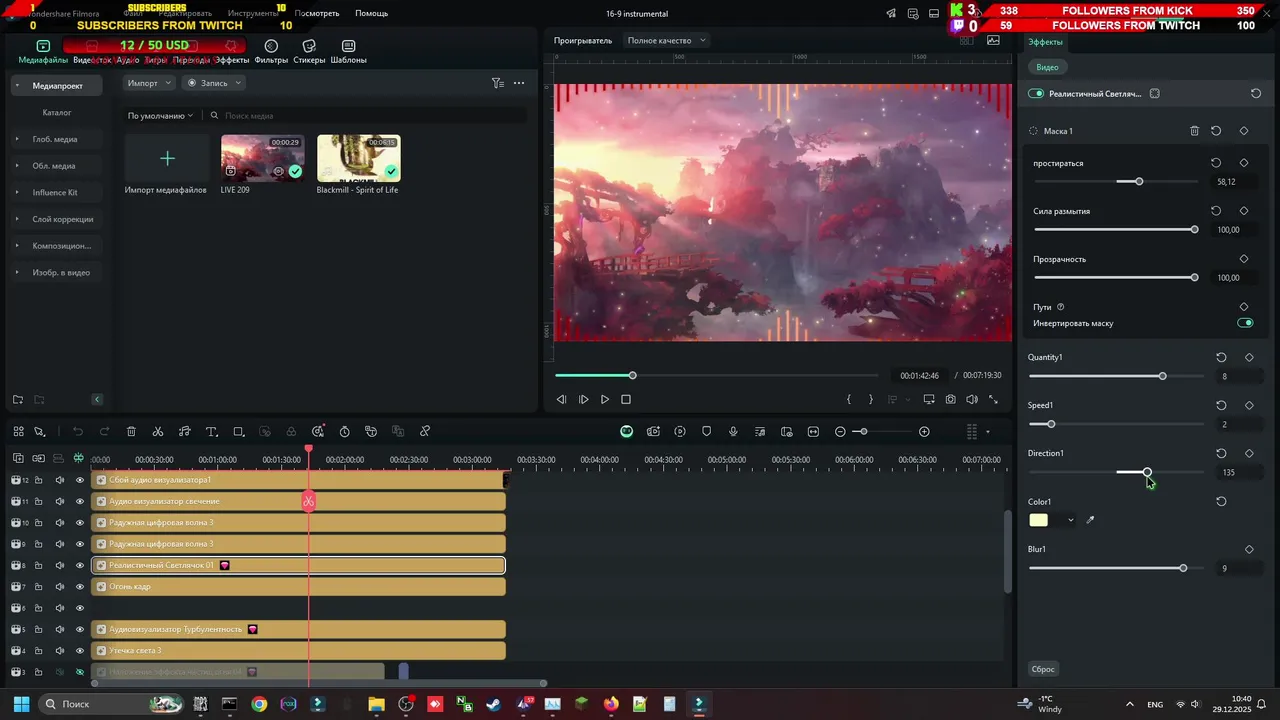This screenshot has width=1280, height=720.
Task: Show hidden track 3 with its eye icon
Action: [80, 672]
